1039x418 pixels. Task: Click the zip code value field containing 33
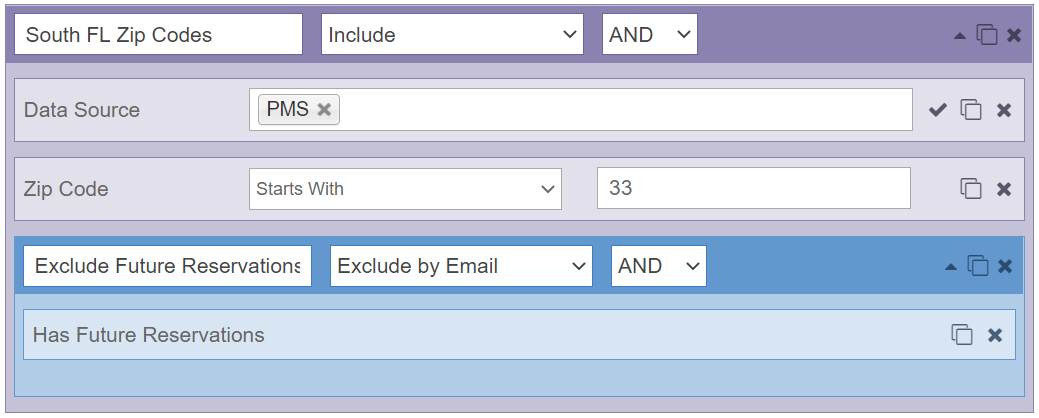pos(753,188)
